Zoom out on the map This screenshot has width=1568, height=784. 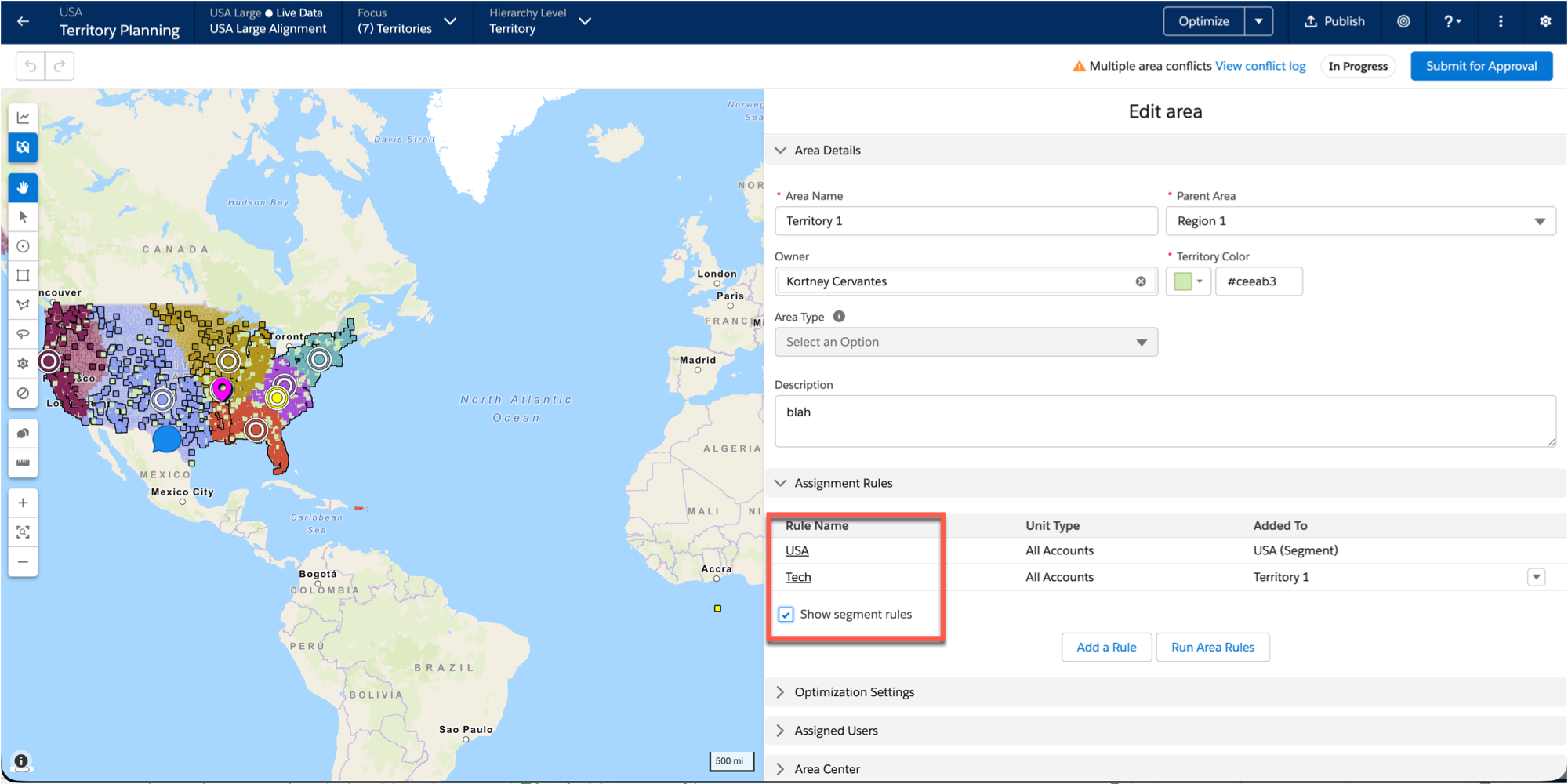point(23,562)
